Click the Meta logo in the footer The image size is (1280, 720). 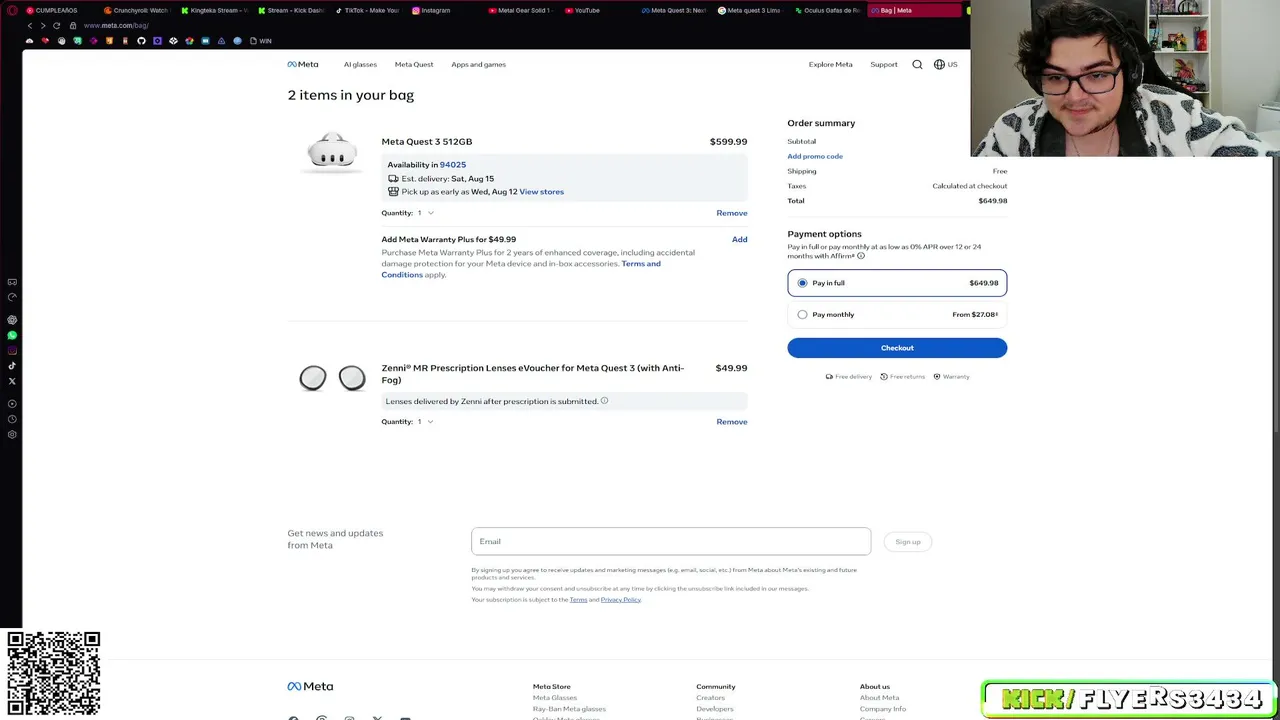point(310,686)
